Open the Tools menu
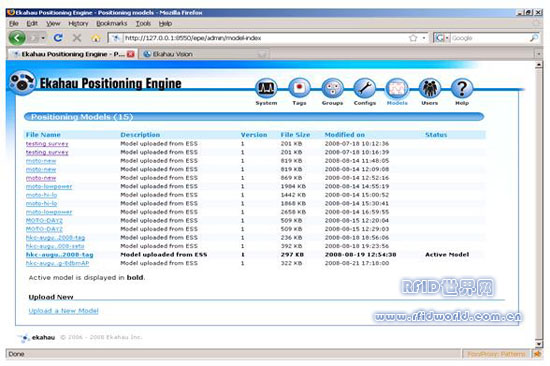The image size is (550, 366). pos(143,24)
